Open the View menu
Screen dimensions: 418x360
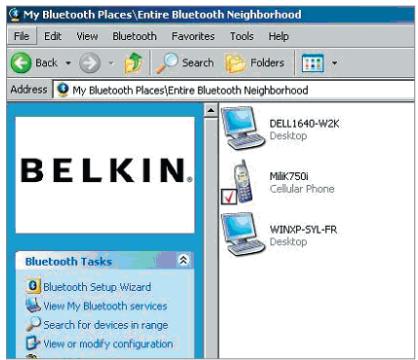coord(87,36)
